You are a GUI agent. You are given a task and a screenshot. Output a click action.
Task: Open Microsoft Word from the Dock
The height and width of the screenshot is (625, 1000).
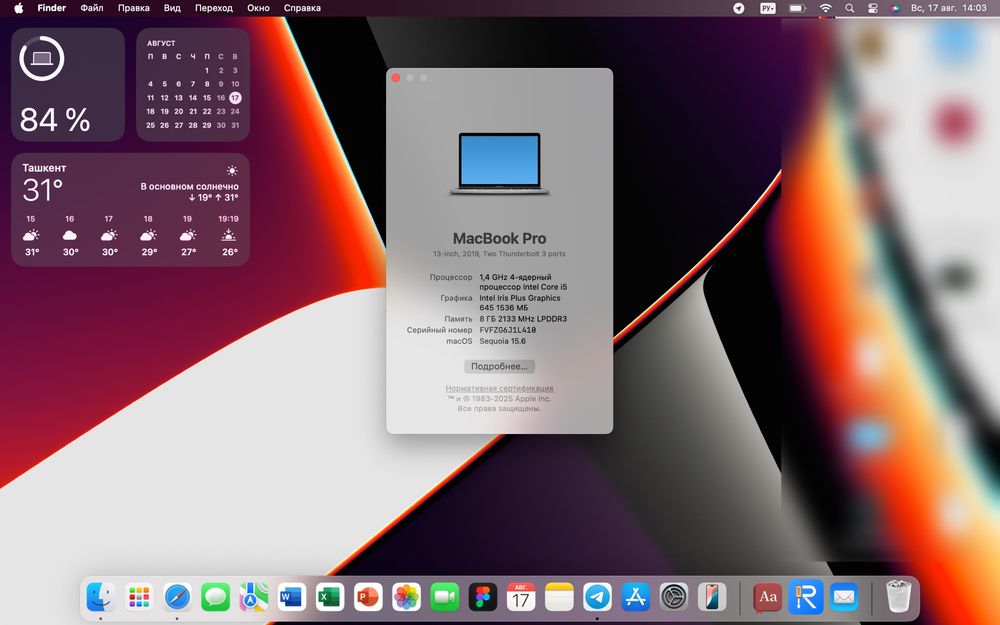pos(291,598)
